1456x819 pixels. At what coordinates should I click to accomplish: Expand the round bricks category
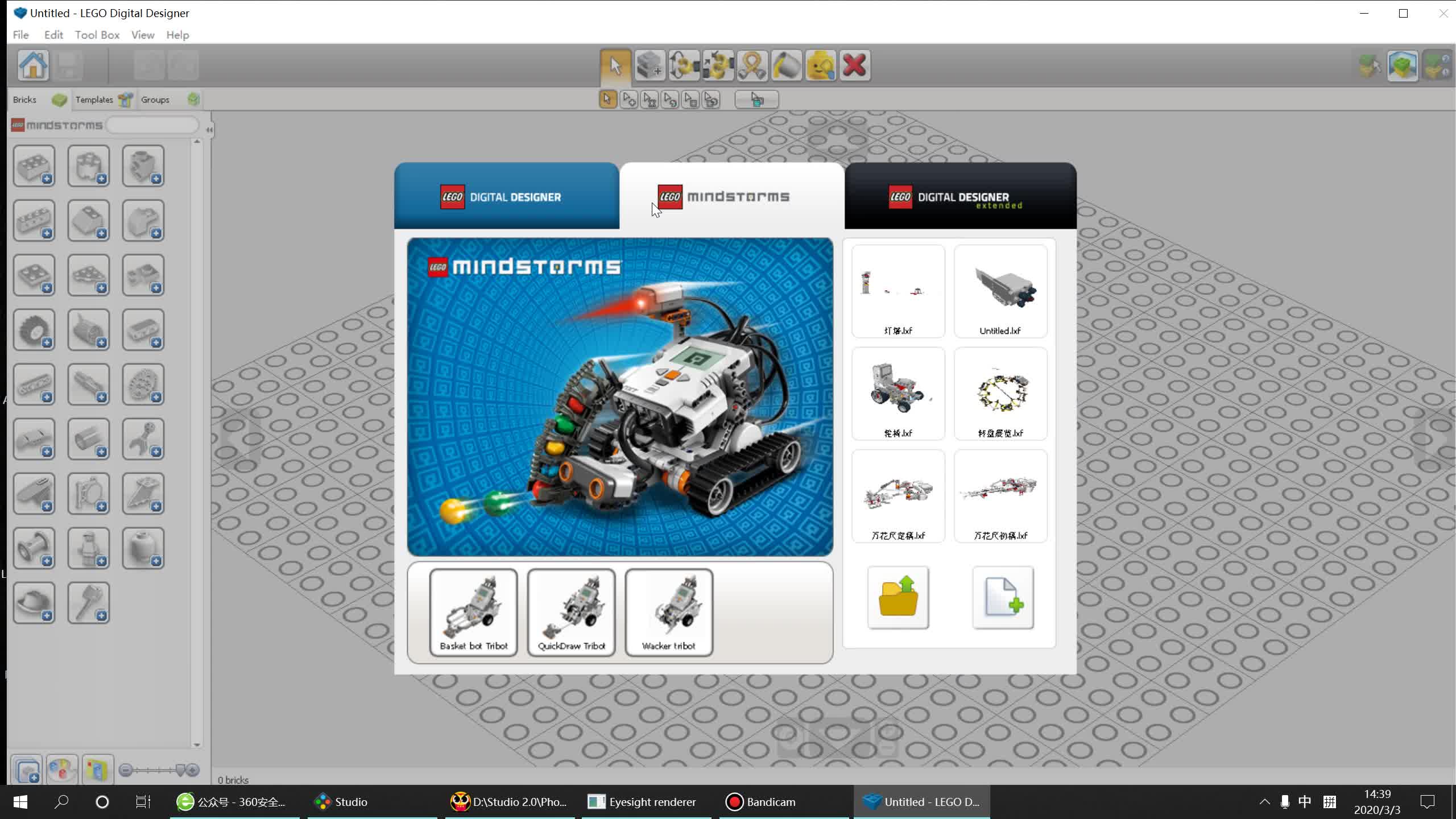point(89,166)
